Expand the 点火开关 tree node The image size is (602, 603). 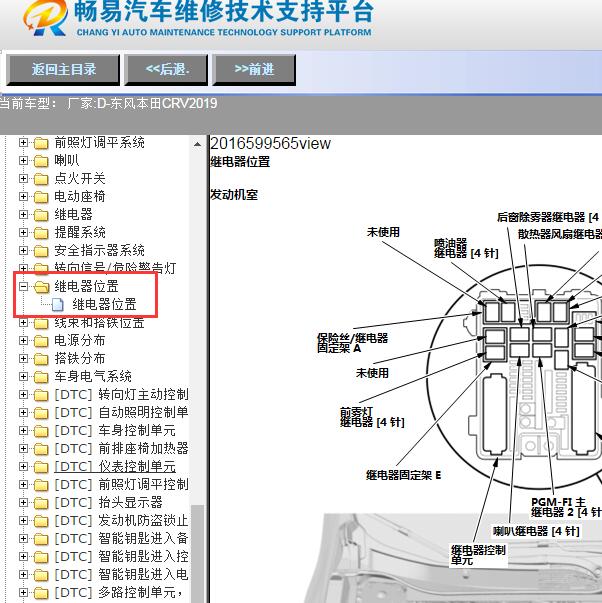(x=23, y=178)
